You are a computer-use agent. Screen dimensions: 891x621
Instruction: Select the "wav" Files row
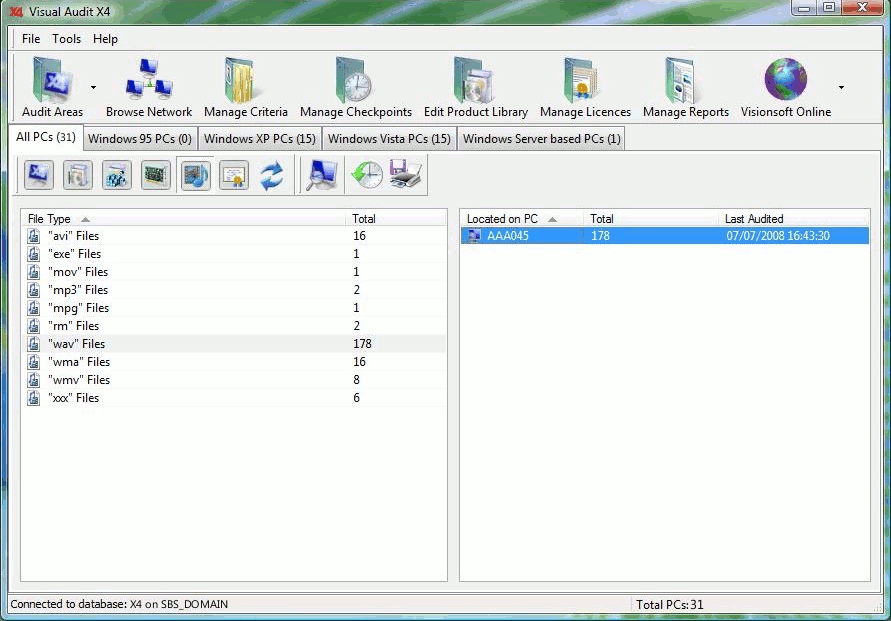point(234,344)
